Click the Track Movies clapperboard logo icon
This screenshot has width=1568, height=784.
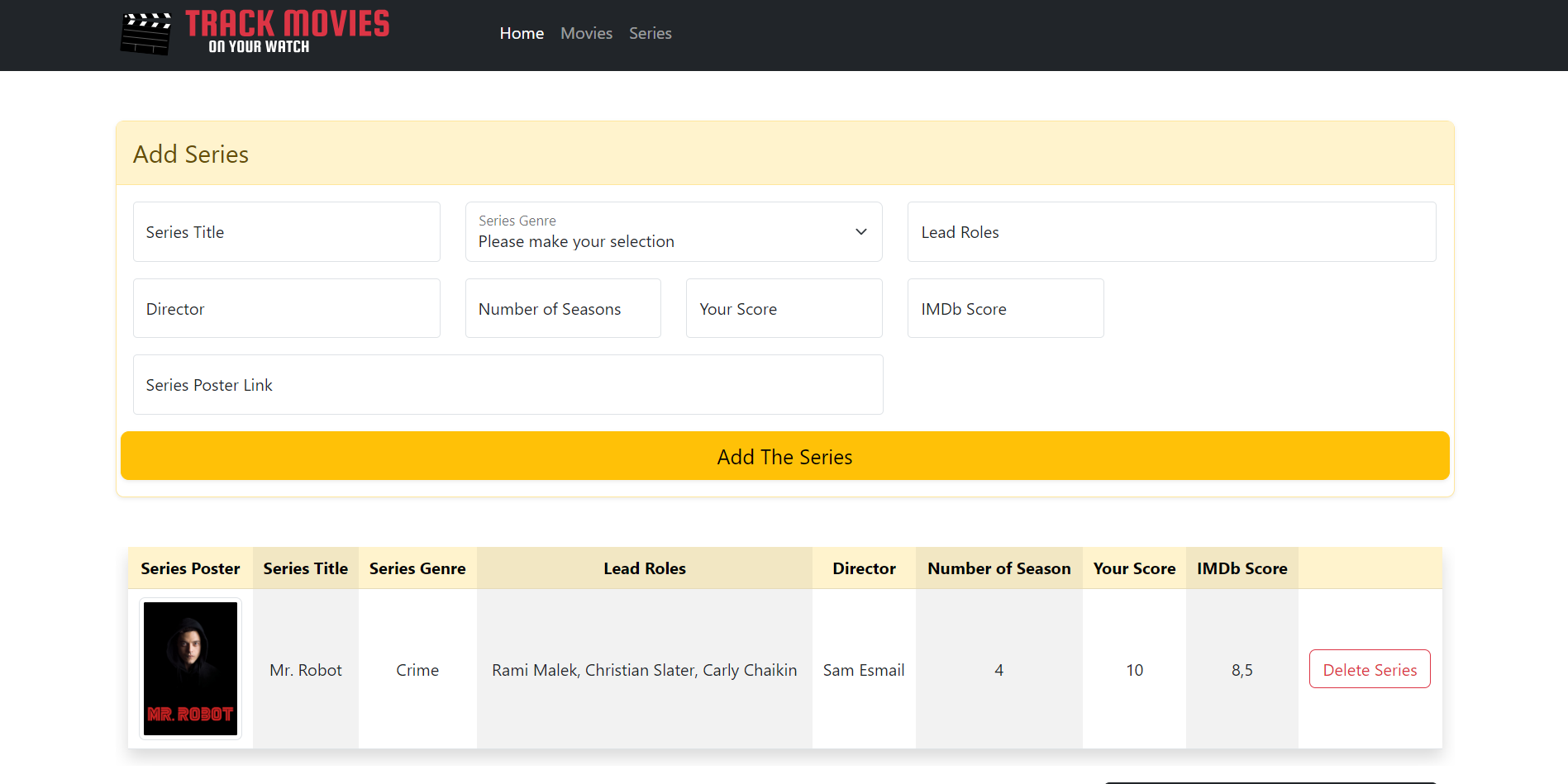[x=145, y=34]
